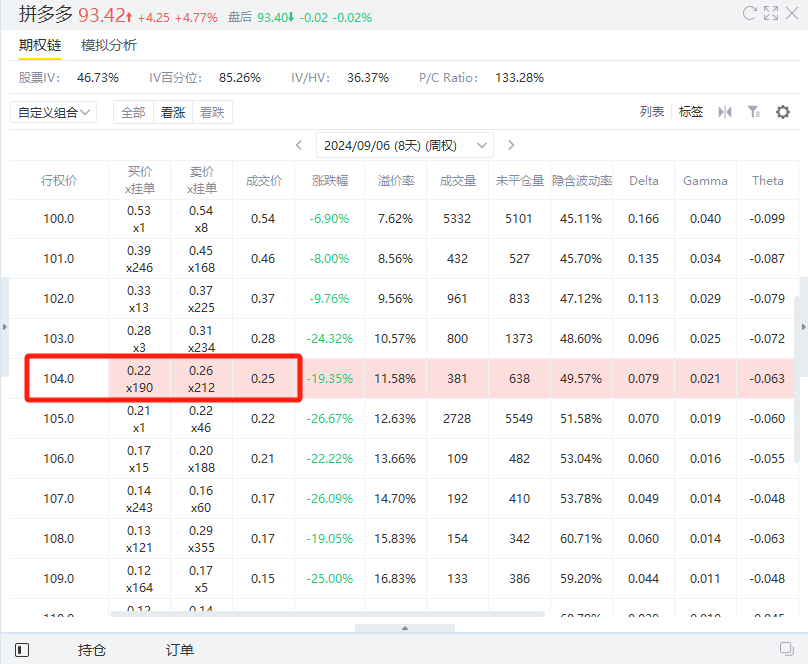Click the bottom-right window popout icon
This screenshot has height=664, width=808.
pos(786,649)
